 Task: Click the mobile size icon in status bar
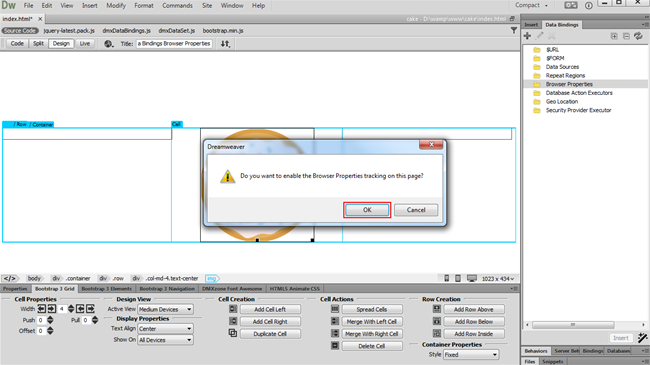click(447, 278)
